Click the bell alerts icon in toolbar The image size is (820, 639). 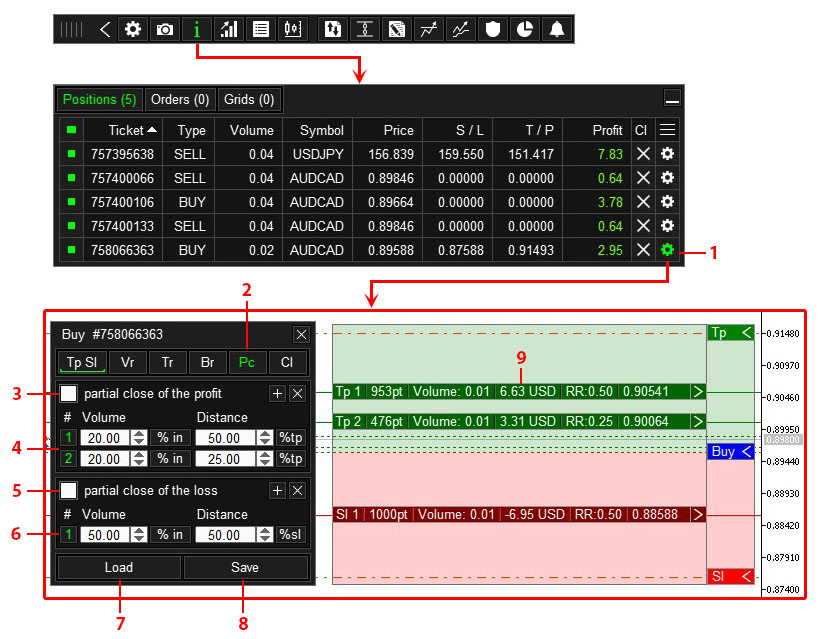[x=557, y=29]
